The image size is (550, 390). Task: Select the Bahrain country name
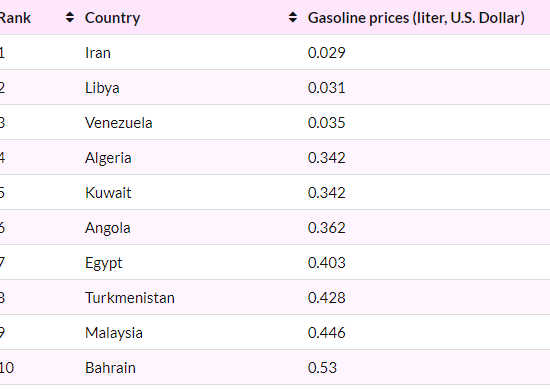point(110,368)
